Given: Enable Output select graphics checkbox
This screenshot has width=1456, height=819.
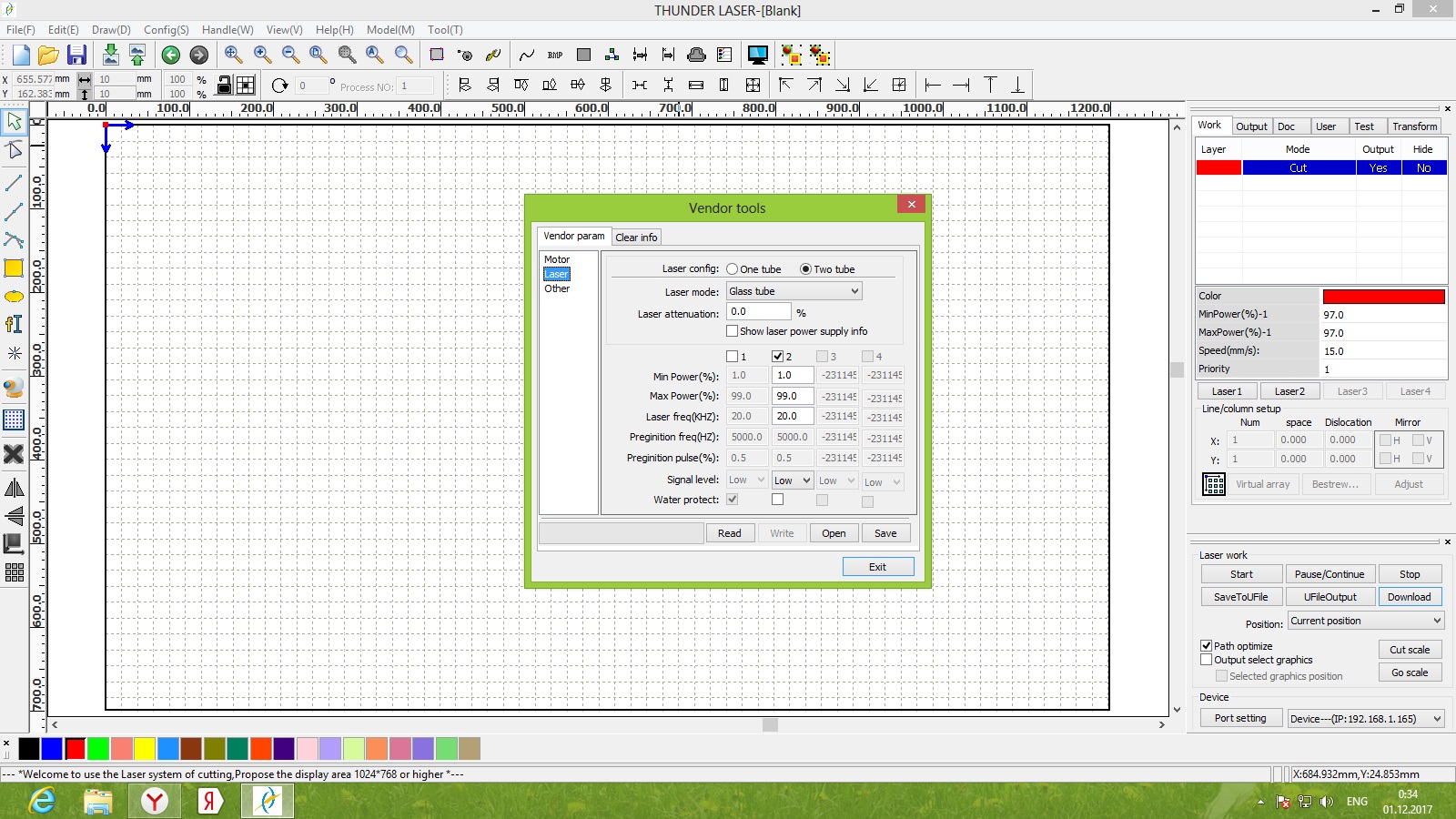Looking at the screenshot, I should click(x=1207, y=660).
